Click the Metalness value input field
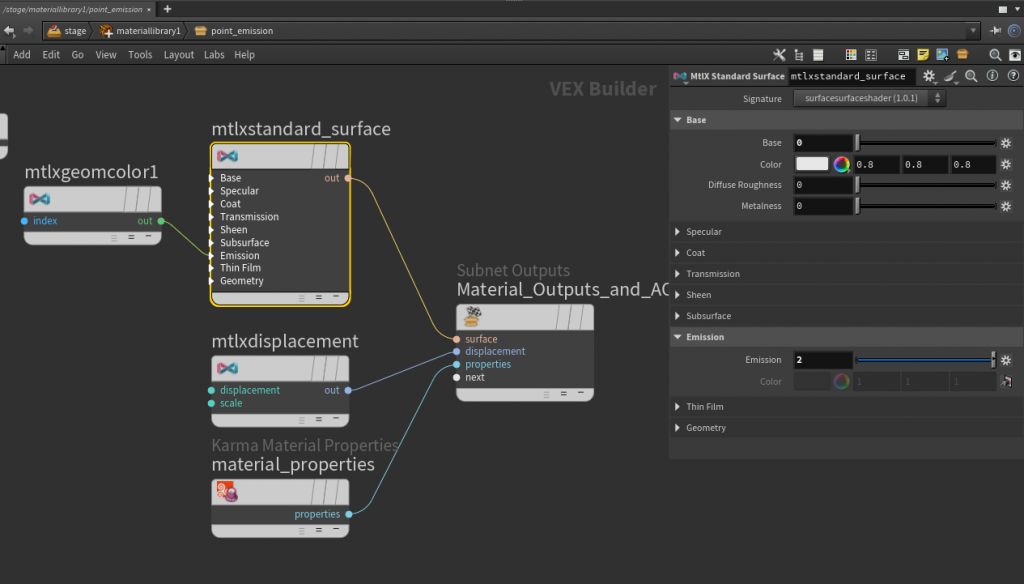 (x=823, y=206)
